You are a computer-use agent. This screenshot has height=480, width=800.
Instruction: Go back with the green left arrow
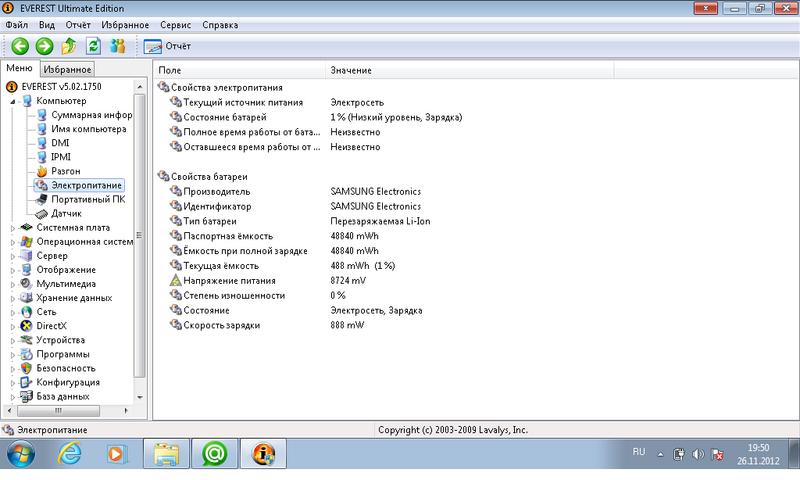pos(20,46)
